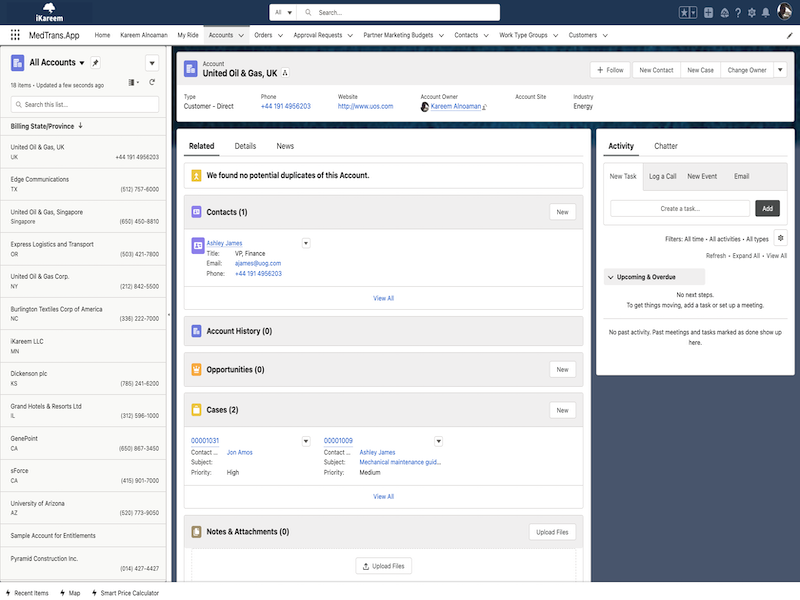Open activity filter settings gear
Viewport: 800px width, 600px height.
click(781, 238)
